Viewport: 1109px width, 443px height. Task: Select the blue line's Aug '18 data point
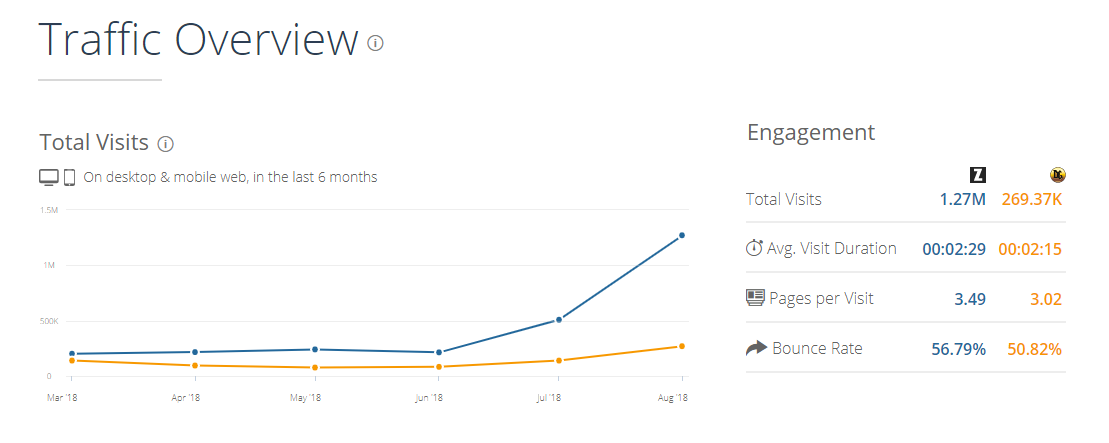tap(682, 235)
